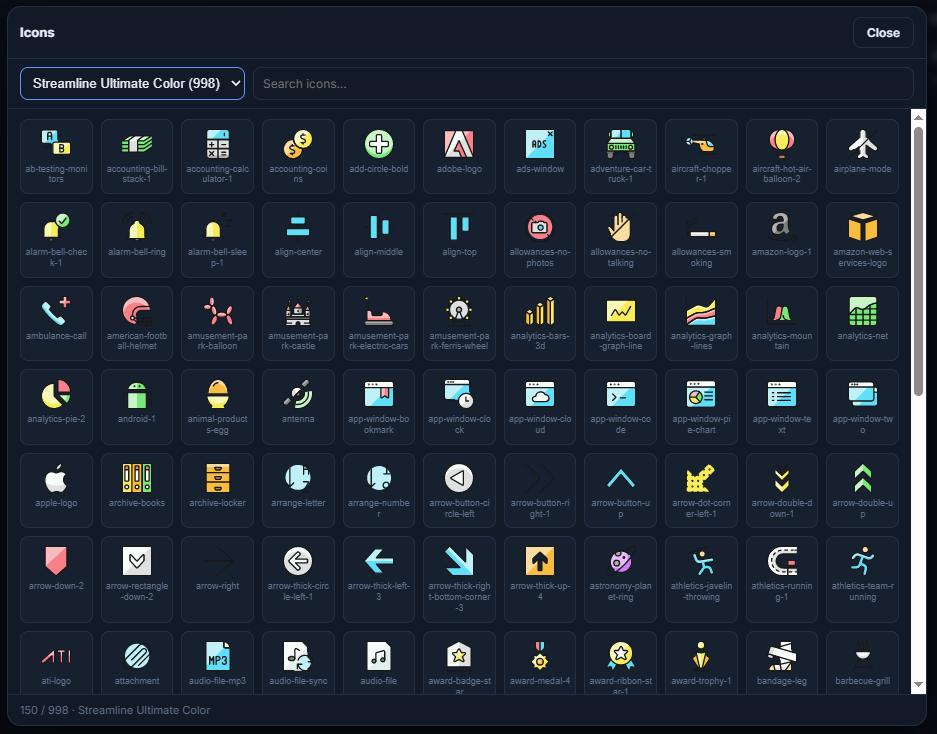Select the adventure-car-truck-1 icon
The height and width of the screenshot is (734, 937).
(620, 157)
